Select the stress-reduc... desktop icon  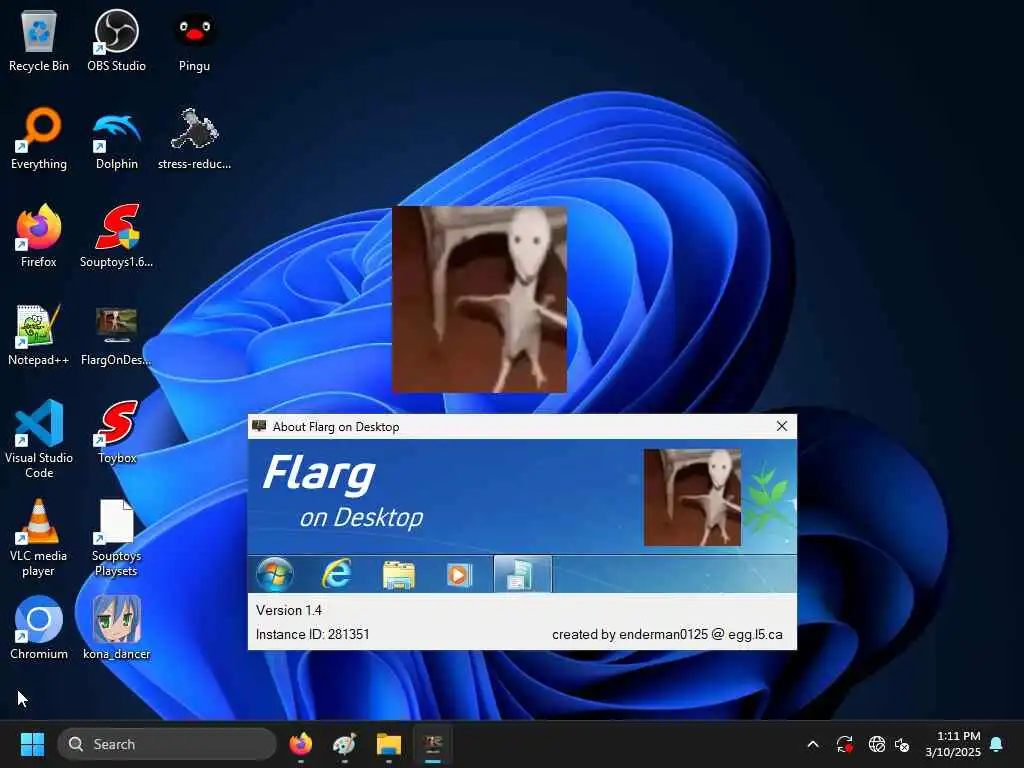tap(195, 139)
